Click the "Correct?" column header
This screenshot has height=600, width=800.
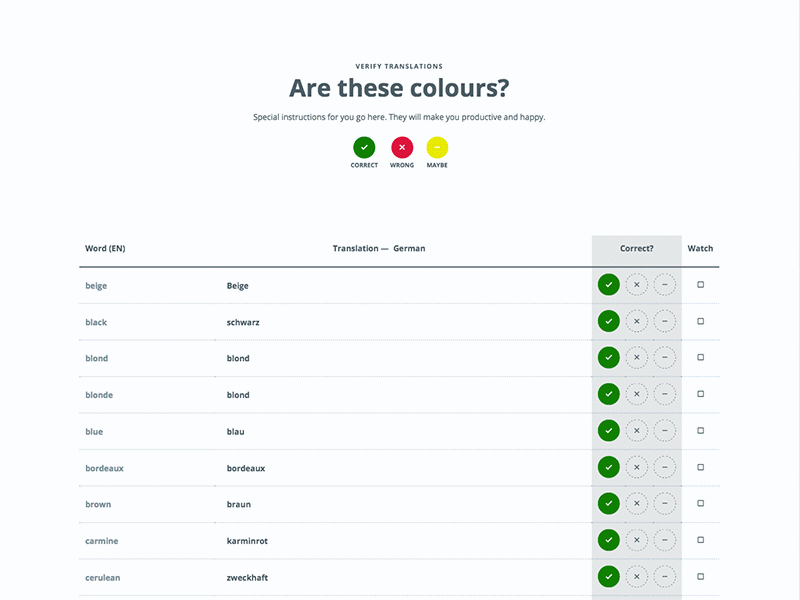pyautogui.click(x=637, y=248)
